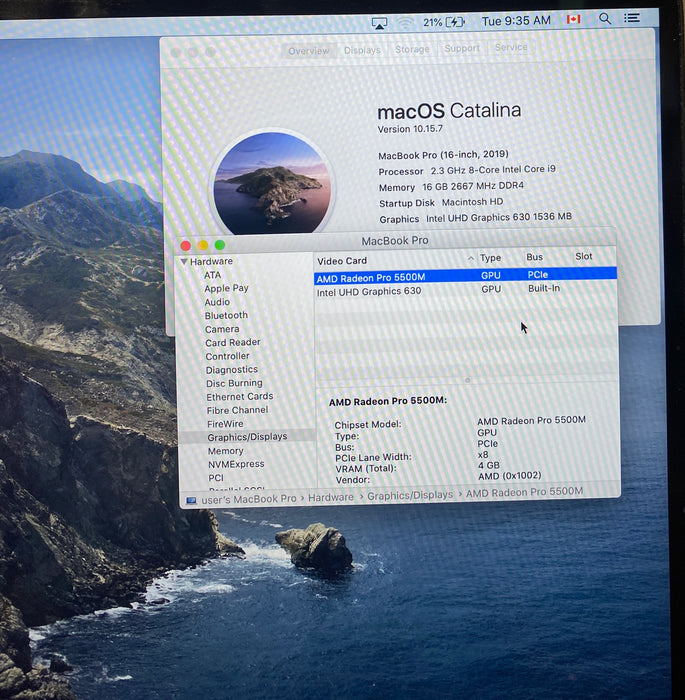685x700 pixels.
Task: Minimize the MacBook Pro window, yellow button
Action: tap(203, 245)
